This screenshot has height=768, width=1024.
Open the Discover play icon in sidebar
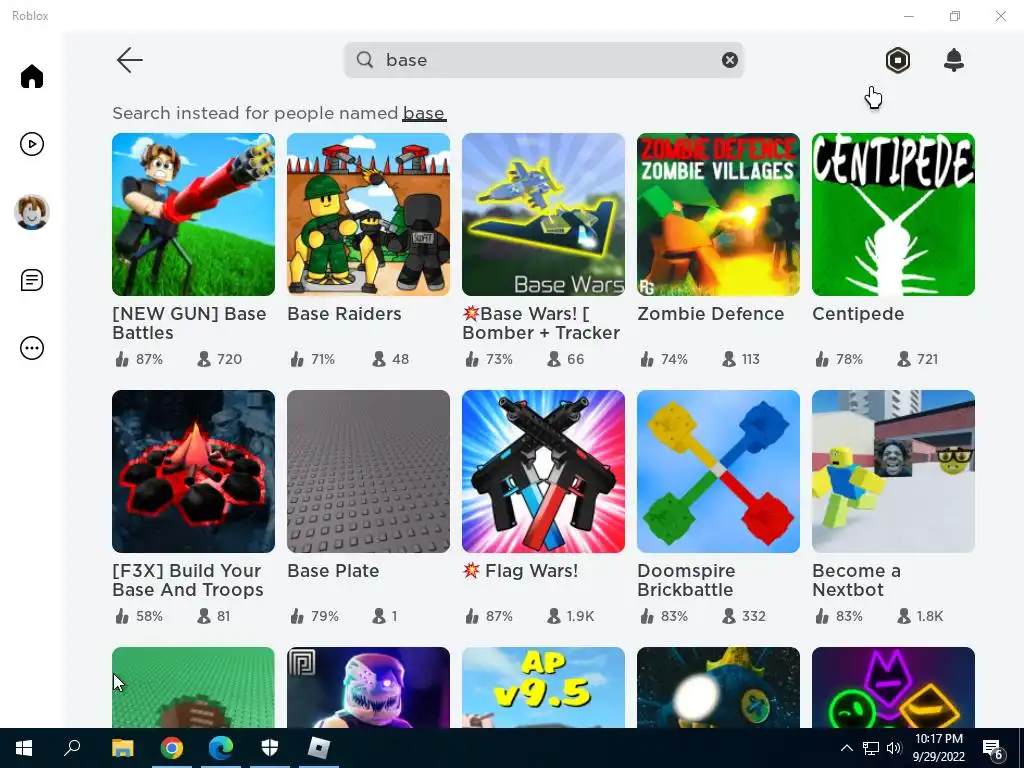click(x=31, y=144)
